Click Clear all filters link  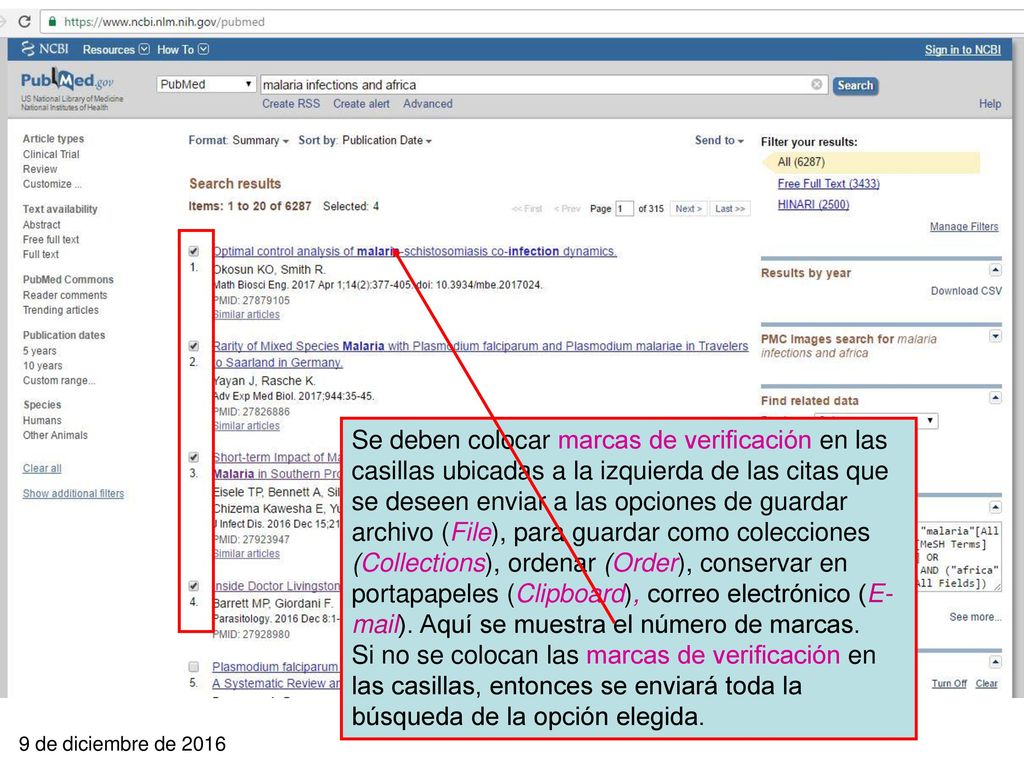[x=42, y=468]
